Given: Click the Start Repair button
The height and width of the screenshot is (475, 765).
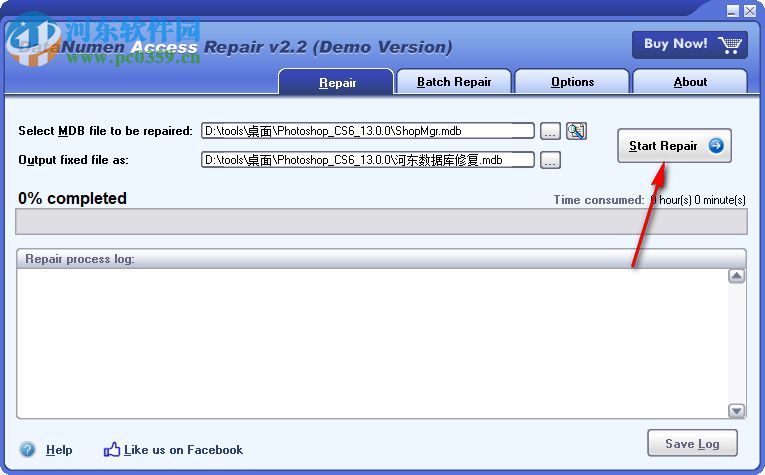Looking at the screenshot, I should tap(674, 146).
